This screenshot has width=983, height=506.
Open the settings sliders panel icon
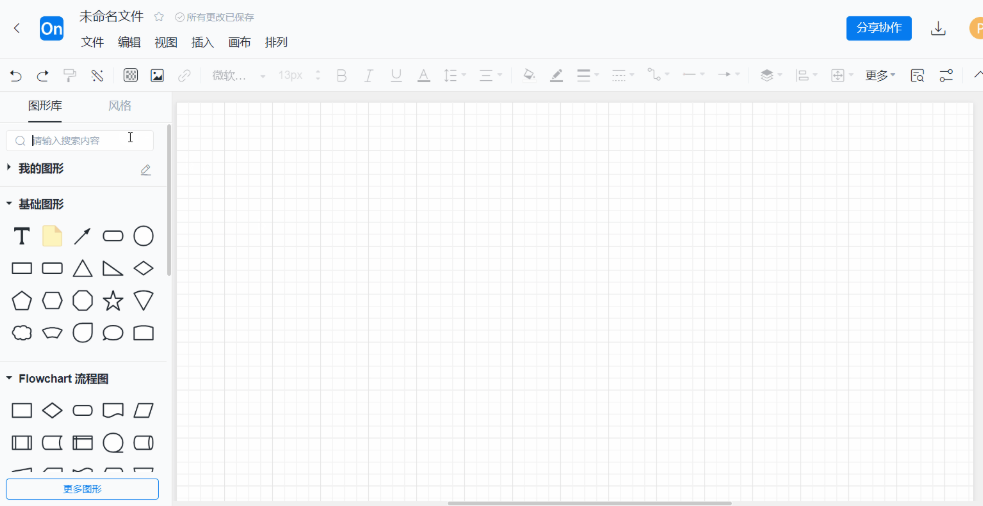946,76
